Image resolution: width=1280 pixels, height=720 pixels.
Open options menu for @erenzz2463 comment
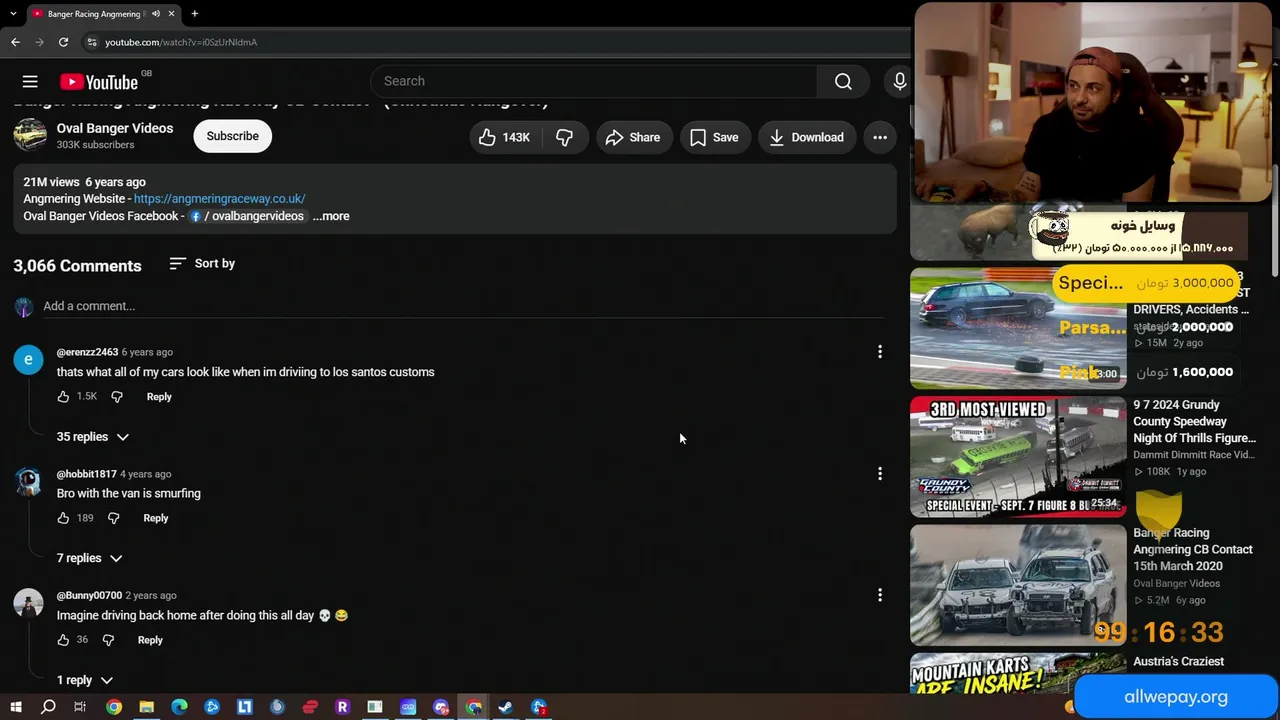click(x=880, y=352)
